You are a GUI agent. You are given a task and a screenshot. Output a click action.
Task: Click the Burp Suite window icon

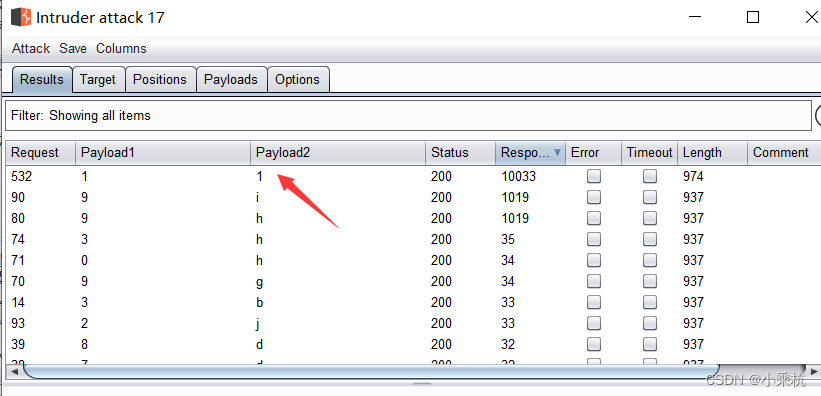click(x=21, y=17)
